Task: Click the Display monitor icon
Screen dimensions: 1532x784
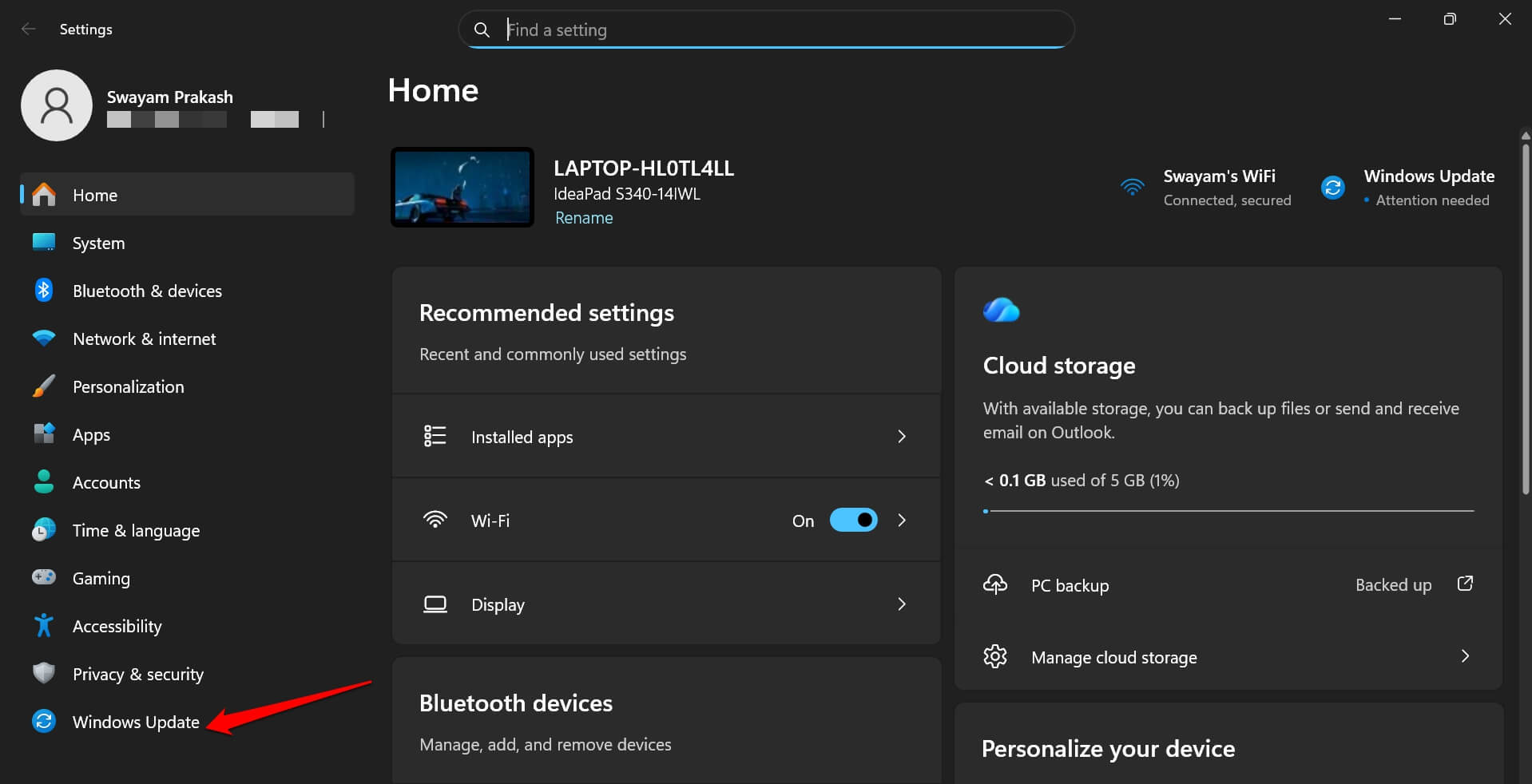Action: click(435, 604)
